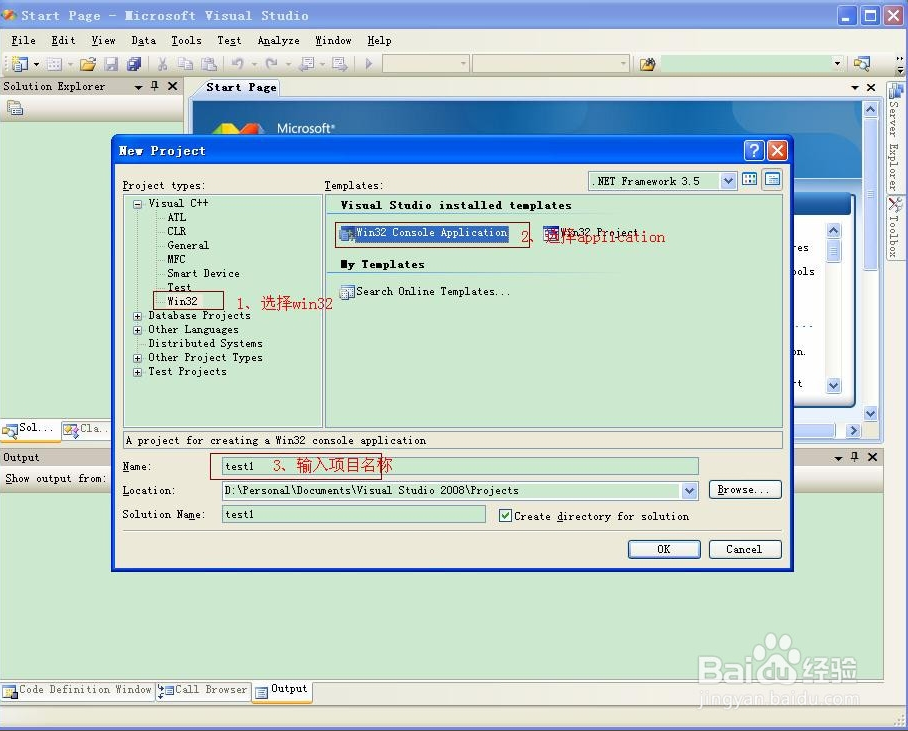Select the Win32 Project template
The image size is (908, 731).
590,233
